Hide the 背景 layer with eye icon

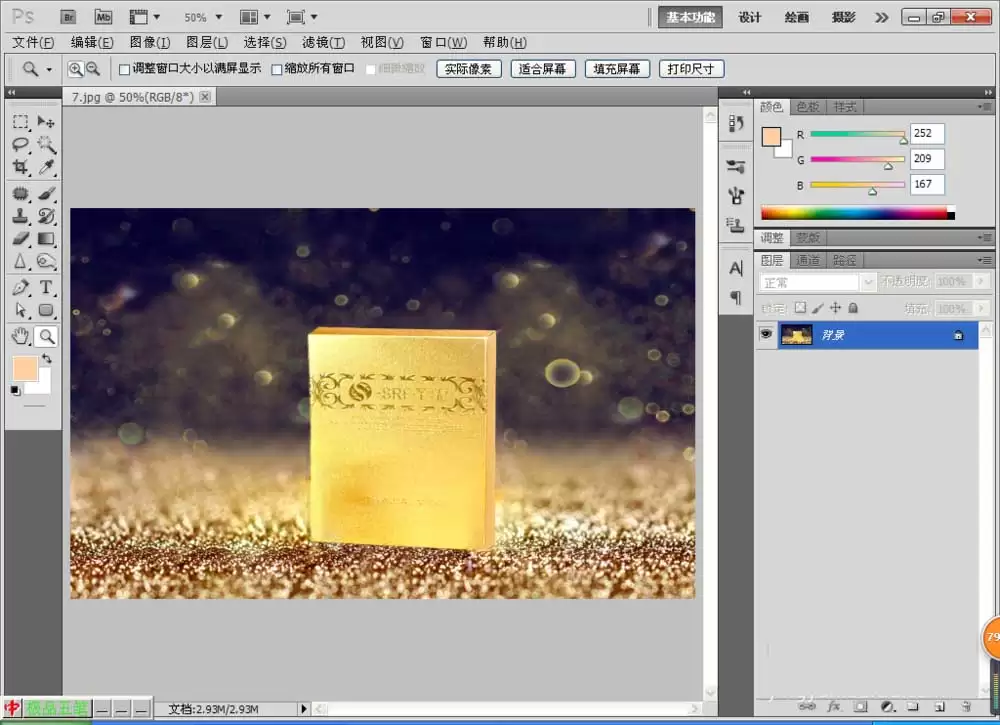point(766,335)
